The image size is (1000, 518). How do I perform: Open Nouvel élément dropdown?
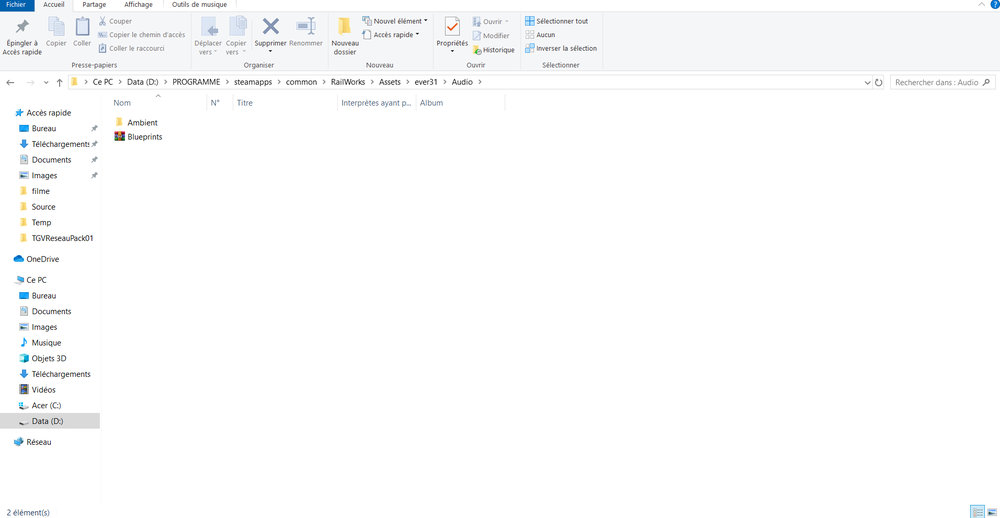tap(395, 21)
